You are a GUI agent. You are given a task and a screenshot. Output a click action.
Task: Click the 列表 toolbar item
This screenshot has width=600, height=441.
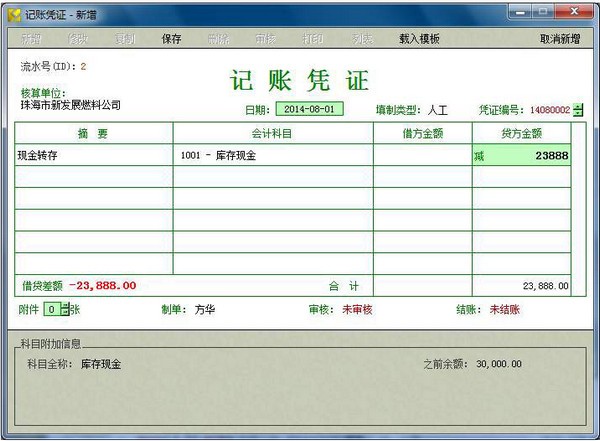tap(360, 39)
